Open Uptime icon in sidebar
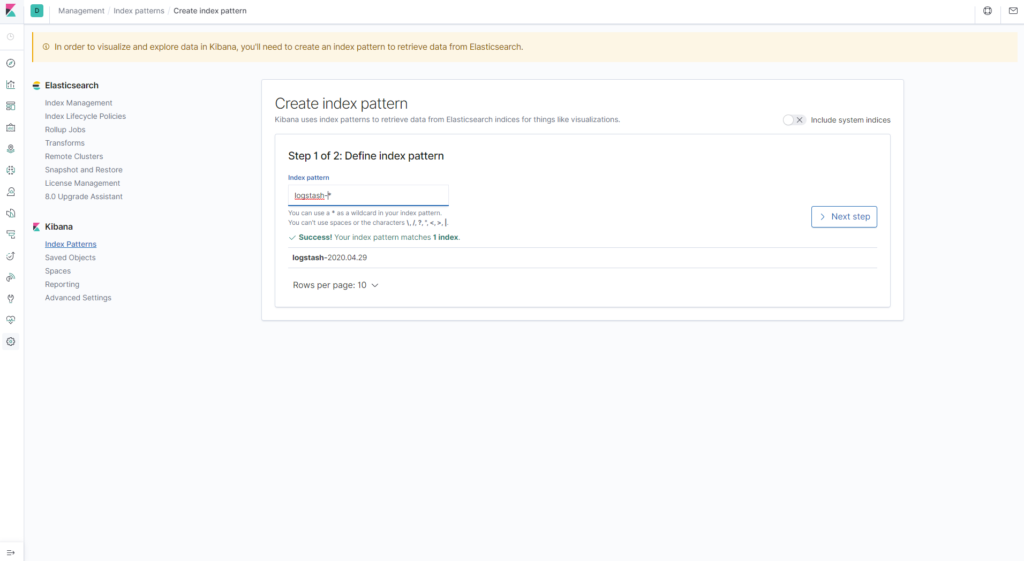Screen dimensions: 1024x561 (x=10, y=256)
